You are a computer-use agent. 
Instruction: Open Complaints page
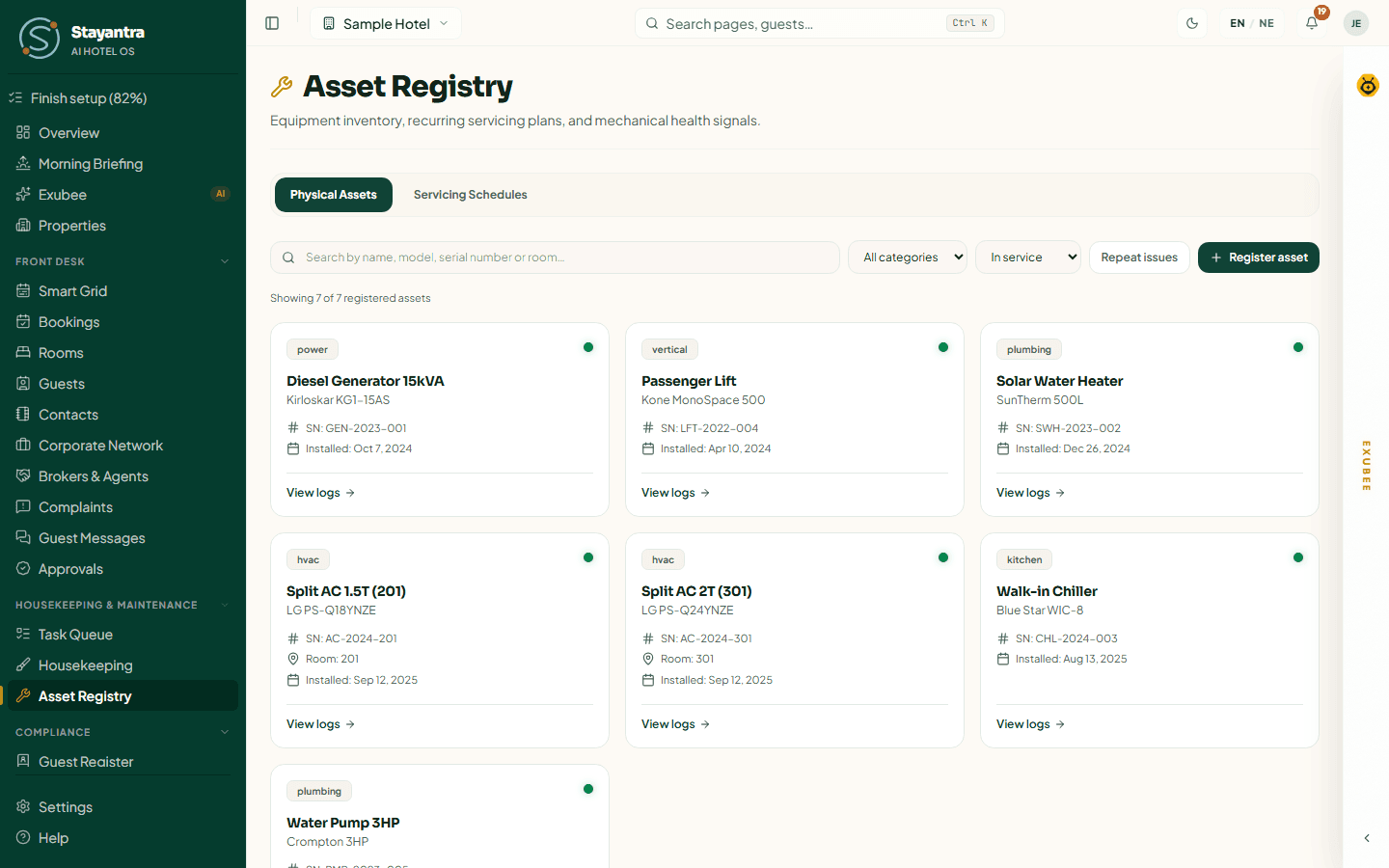pyautogui.click(x=123, y=507)
